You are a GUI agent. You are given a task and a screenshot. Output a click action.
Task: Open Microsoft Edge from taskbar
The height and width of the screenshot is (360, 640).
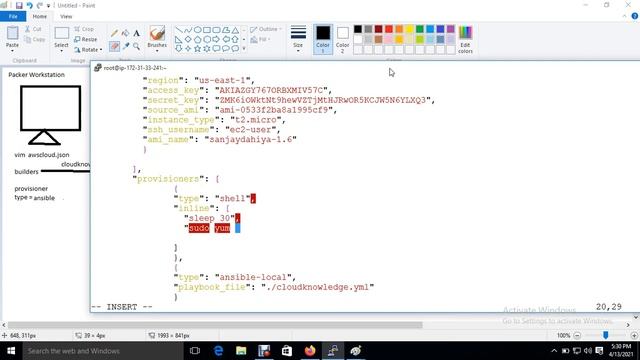[x=218, y=351]
